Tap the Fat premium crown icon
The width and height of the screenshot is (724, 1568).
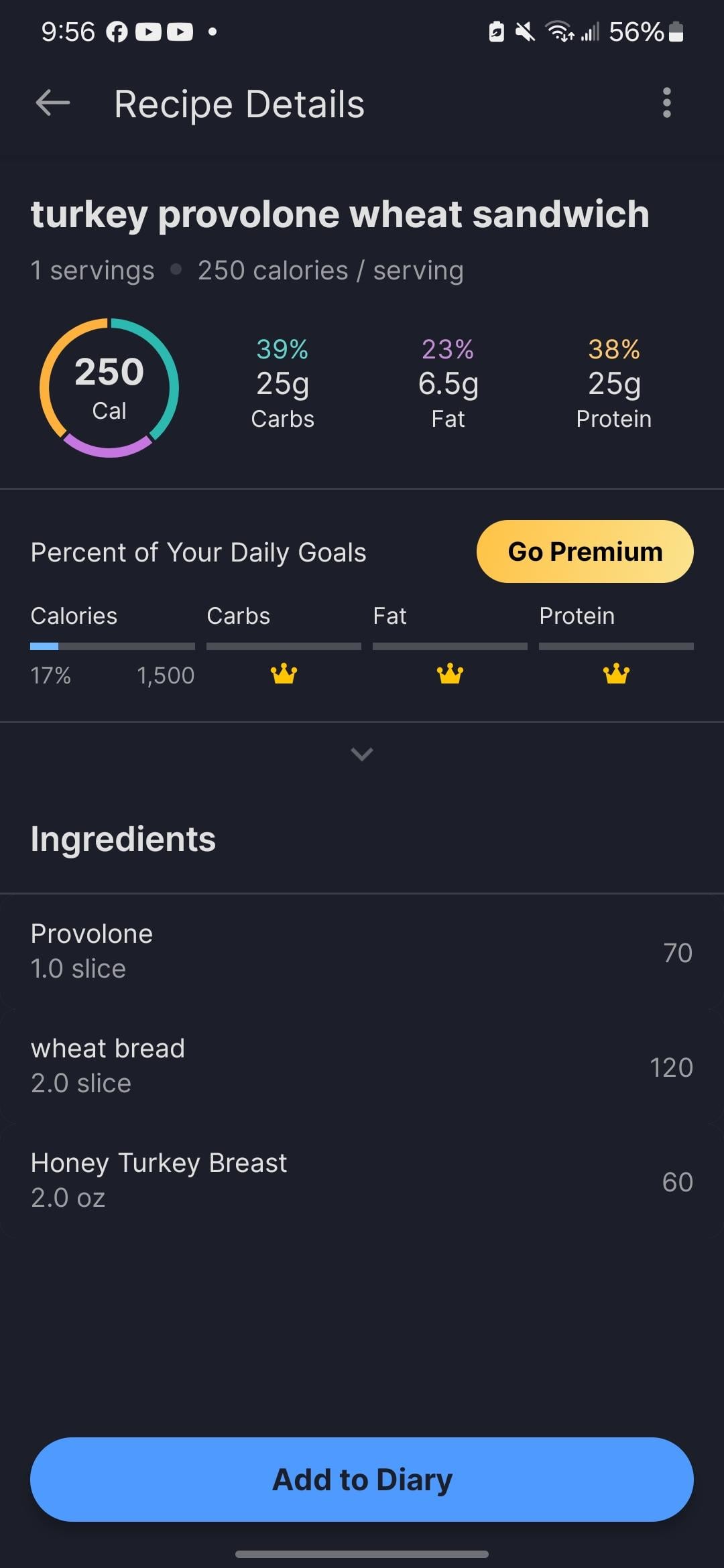(450, 673)
